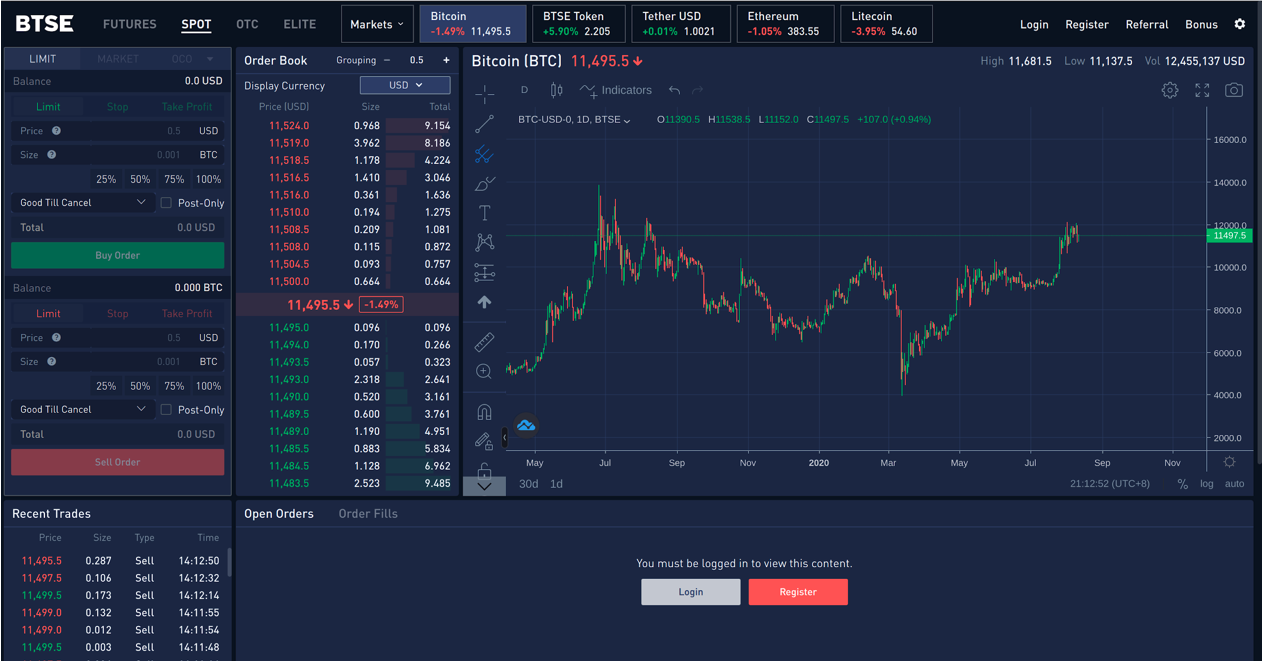Increase order book grouping with plus
Viewport: 1262px width, 661px height.
pyautogui.click(x=446, y=60)
